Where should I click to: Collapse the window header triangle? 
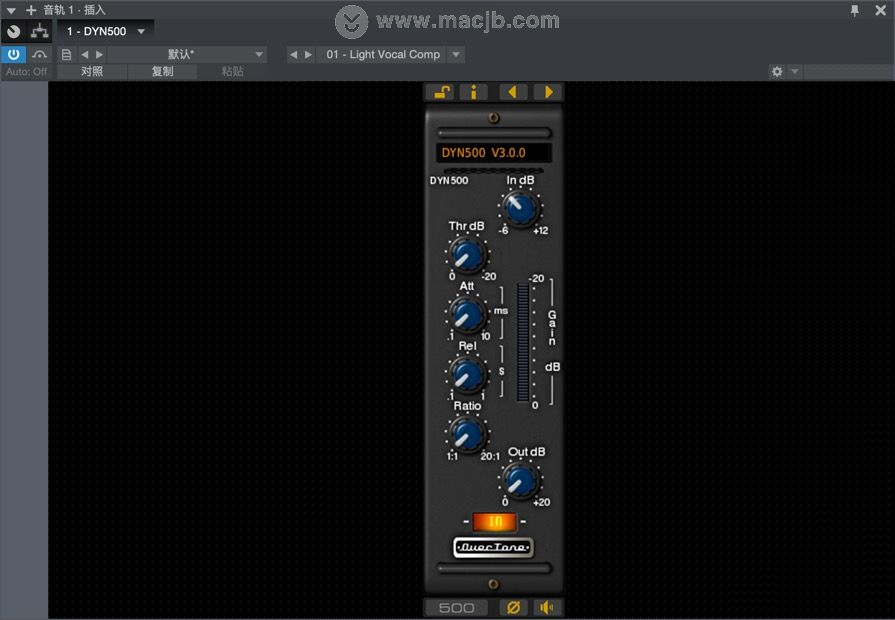point(11,10)
